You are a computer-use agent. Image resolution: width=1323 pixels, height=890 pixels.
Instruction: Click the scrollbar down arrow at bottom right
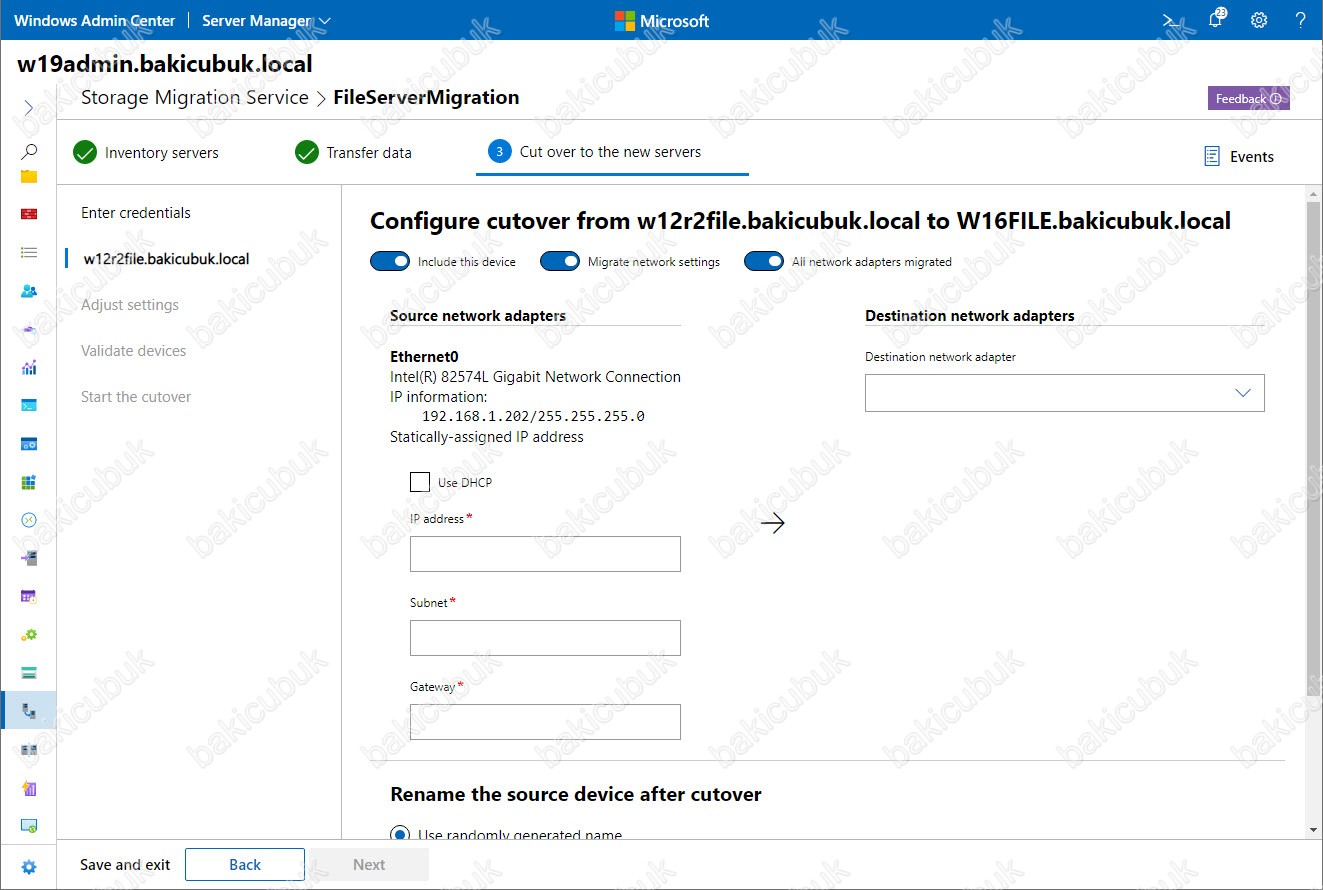(x=1313, y=830)
